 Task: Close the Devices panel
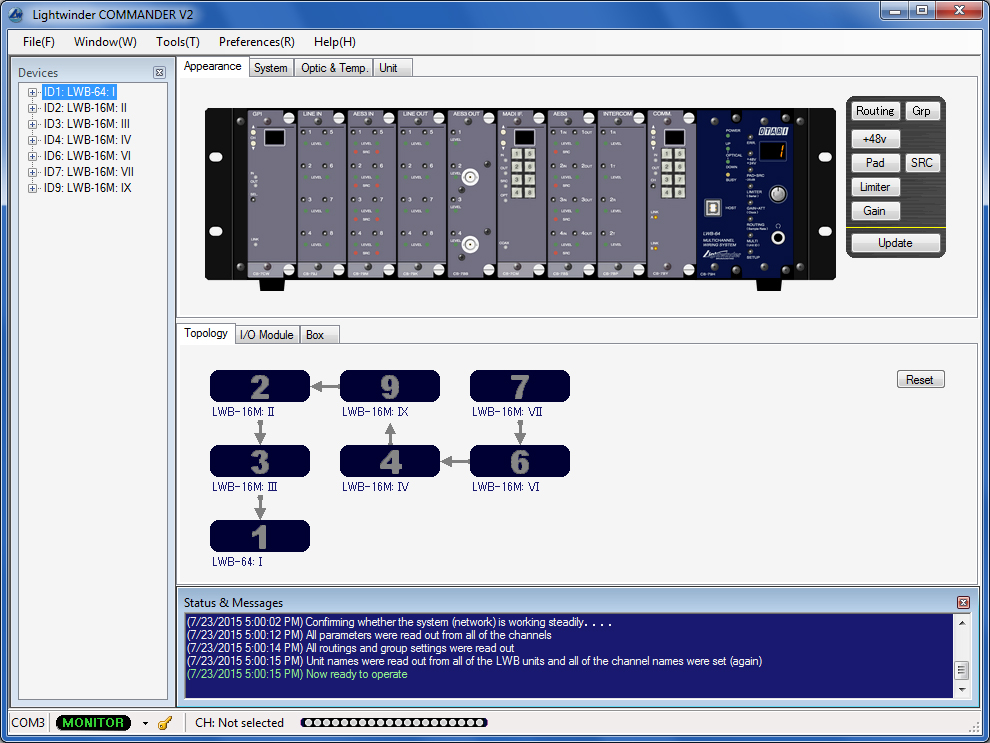click(159, 73)
